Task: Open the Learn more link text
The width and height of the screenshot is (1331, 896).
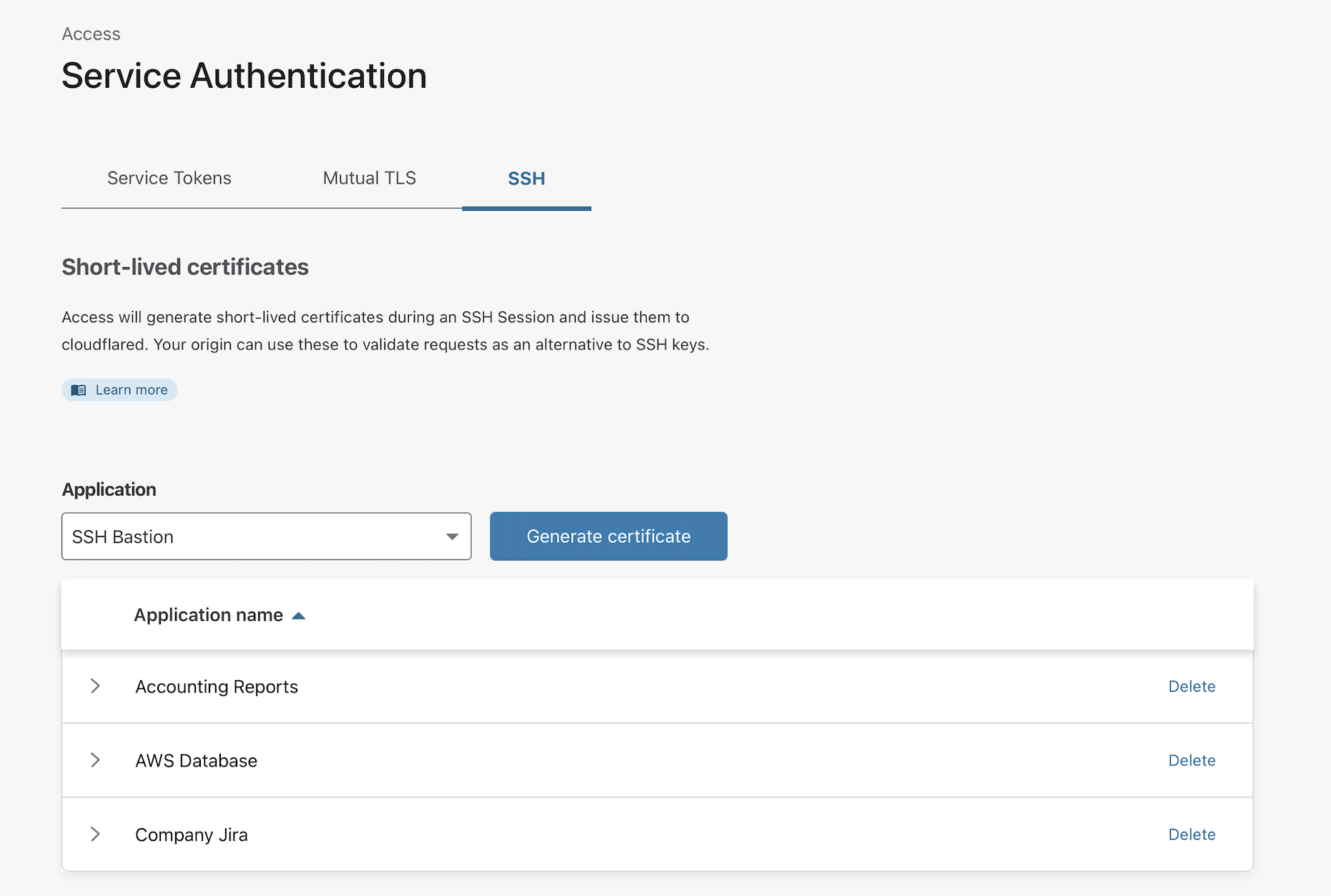Action: click(132, 390)
